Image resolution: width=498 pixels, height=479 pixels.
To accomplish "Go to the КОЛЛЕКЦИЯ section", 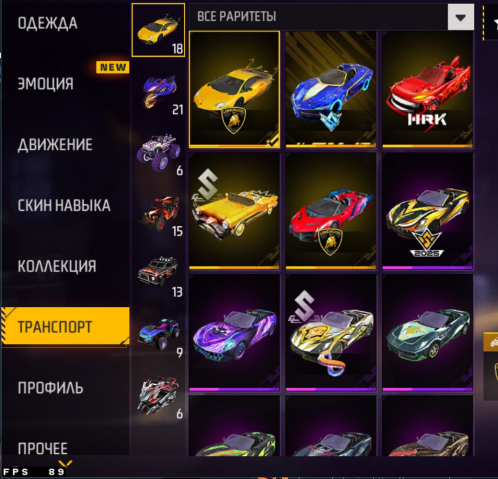I will pos(57,266).
